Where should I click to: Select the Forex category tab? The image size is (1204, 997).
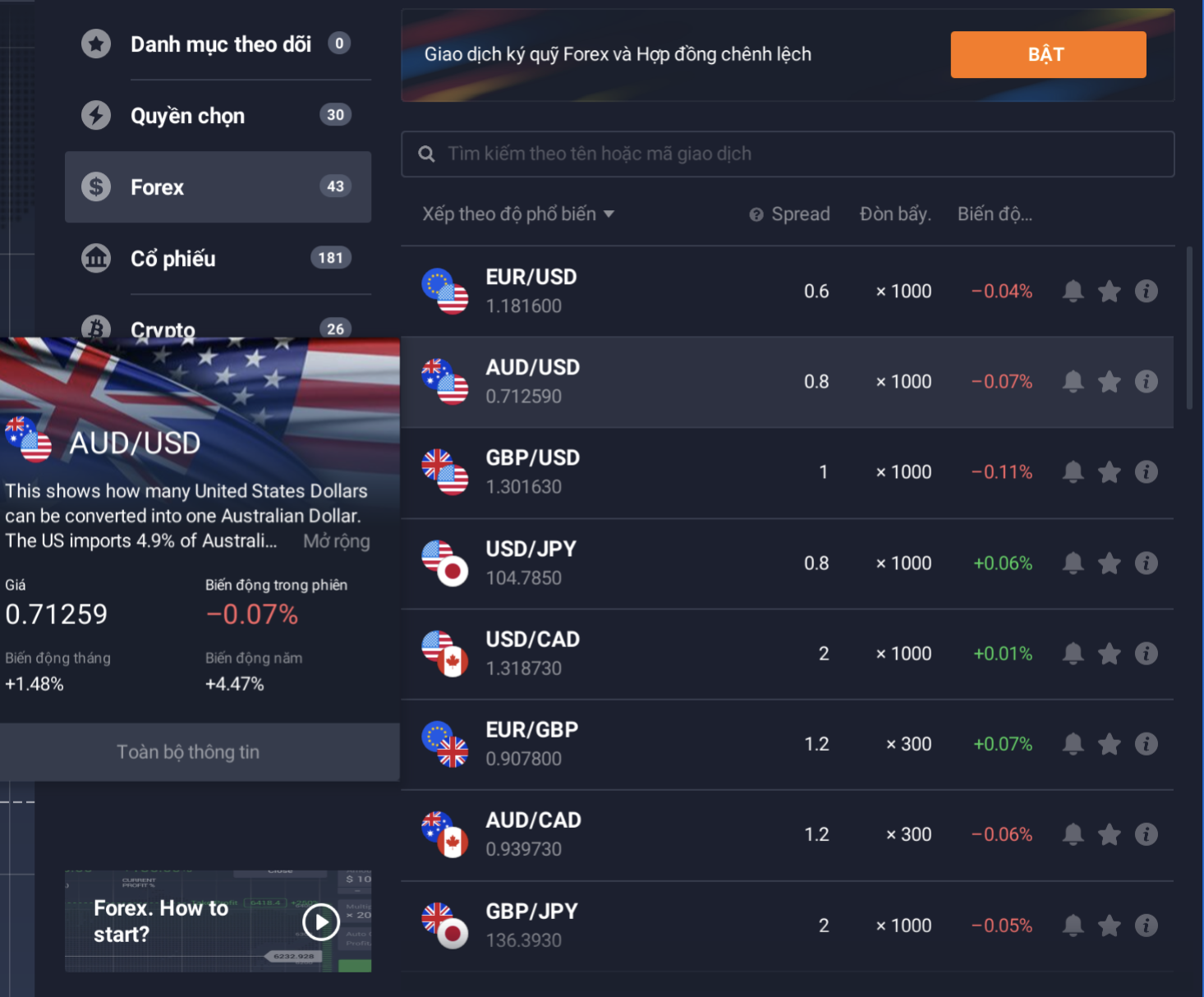(218, 187)
